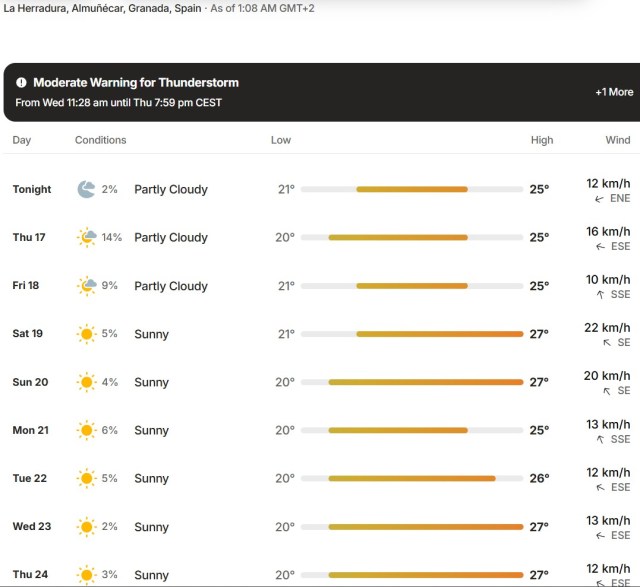Click the Thu 24 temperature range bar
640x587 pixels.
[x=412, y=575]
